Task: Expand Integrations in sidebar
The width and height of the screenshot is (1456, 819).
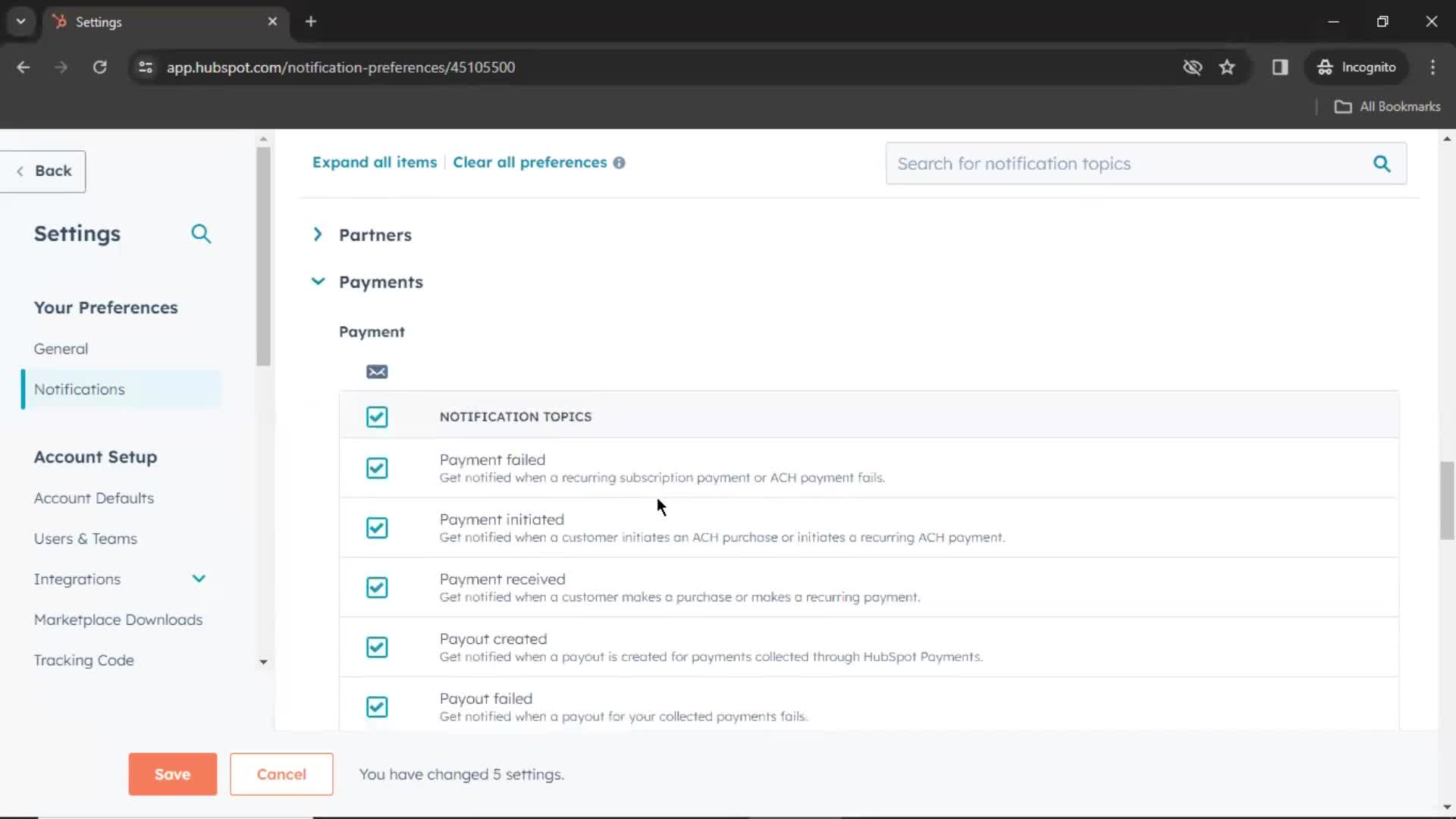Action: [198, 579]
